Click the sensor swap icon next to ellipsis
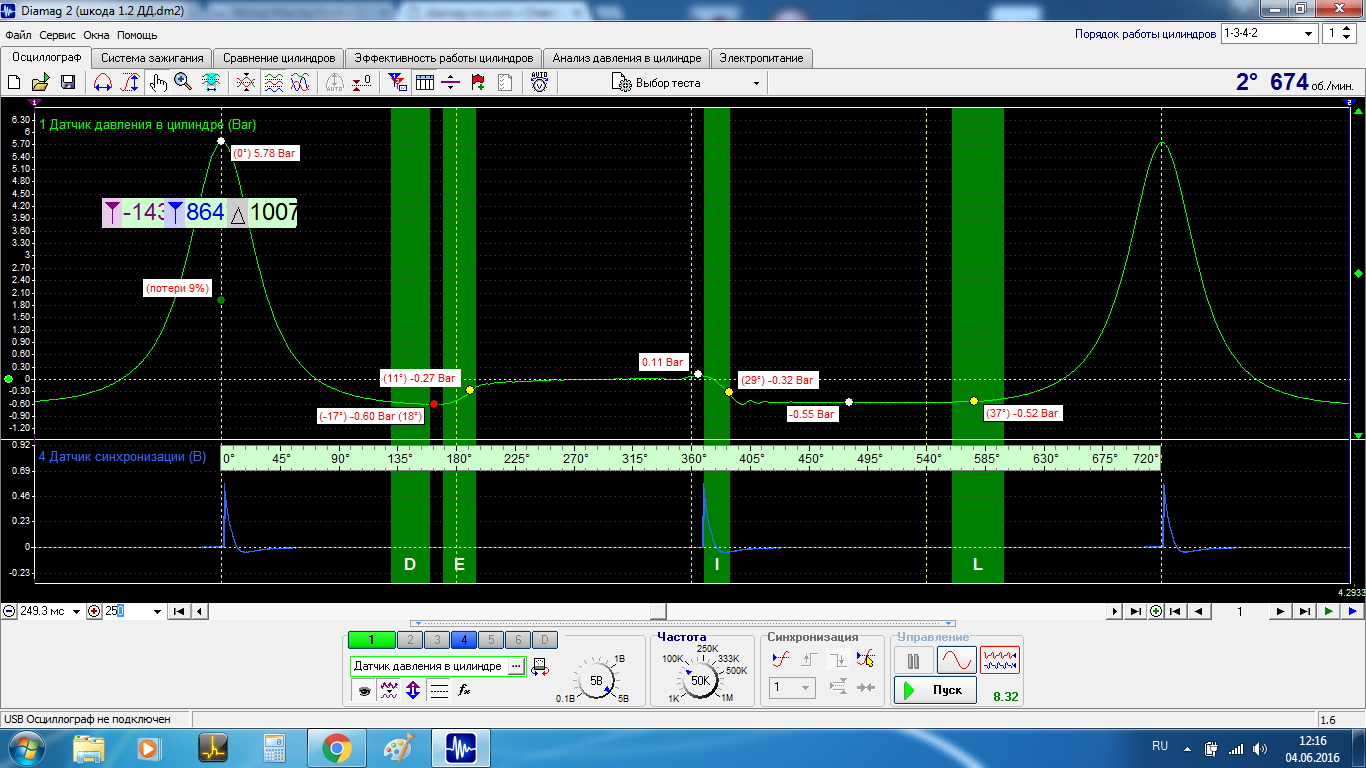This screenshot has width=1366, height=768. pos(540,666)
